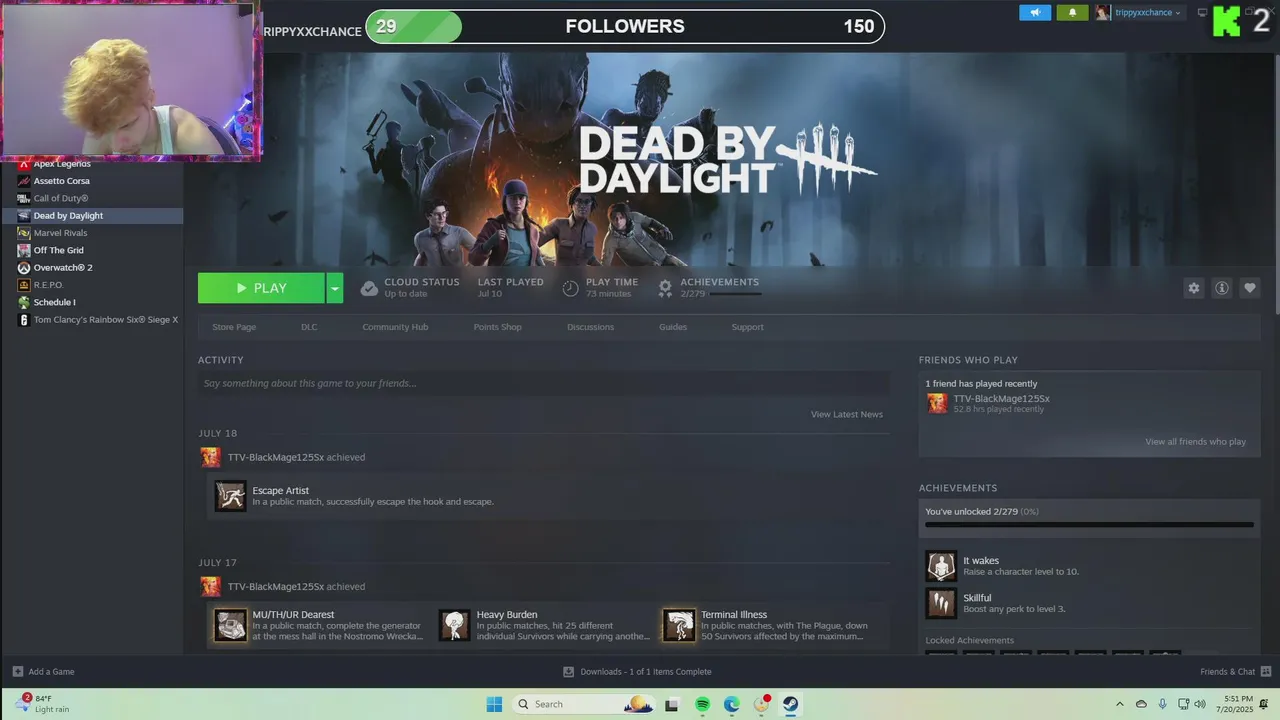Open the announcements megaphone button
The height and width of the screenshot is (720, 1280).
[1035, 12]
